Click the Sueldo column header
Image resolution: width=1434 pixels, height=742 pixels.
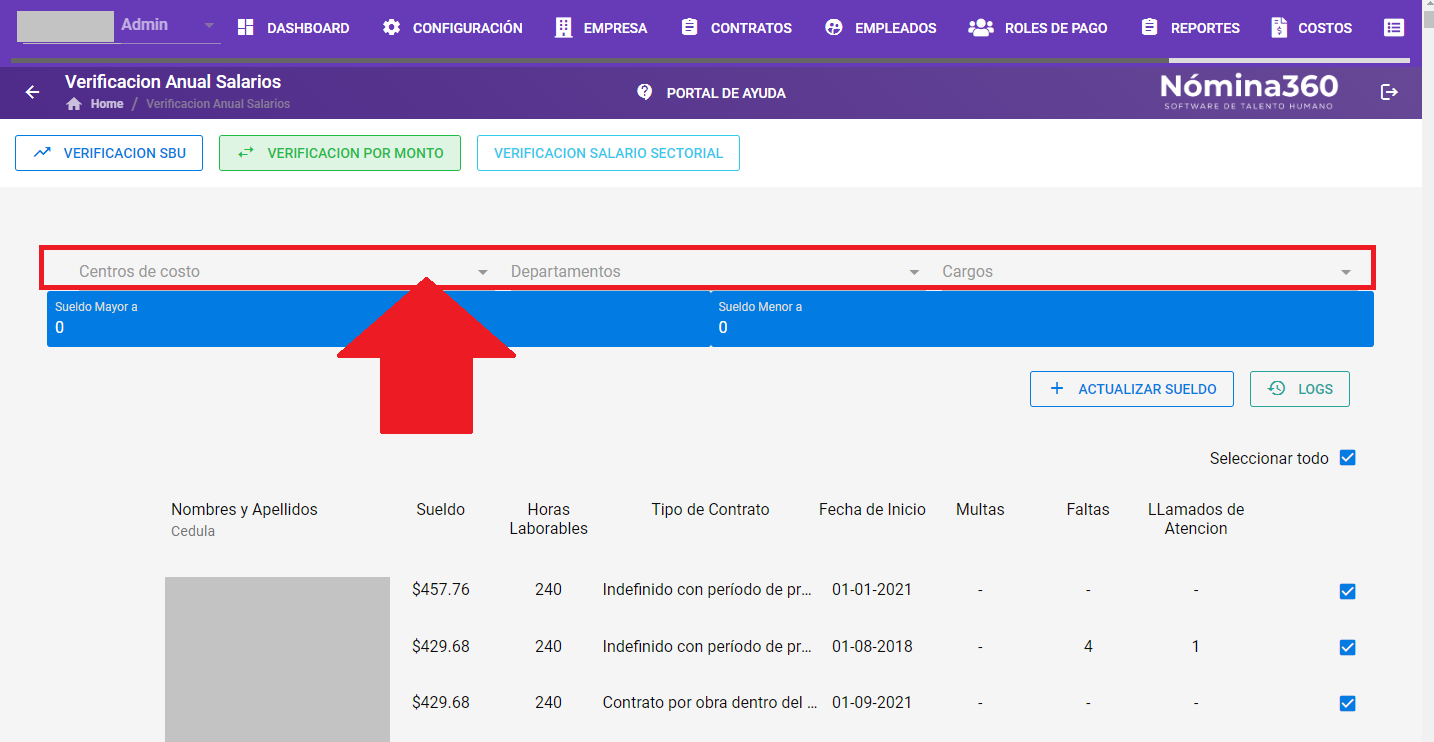(x=441, y=509)
